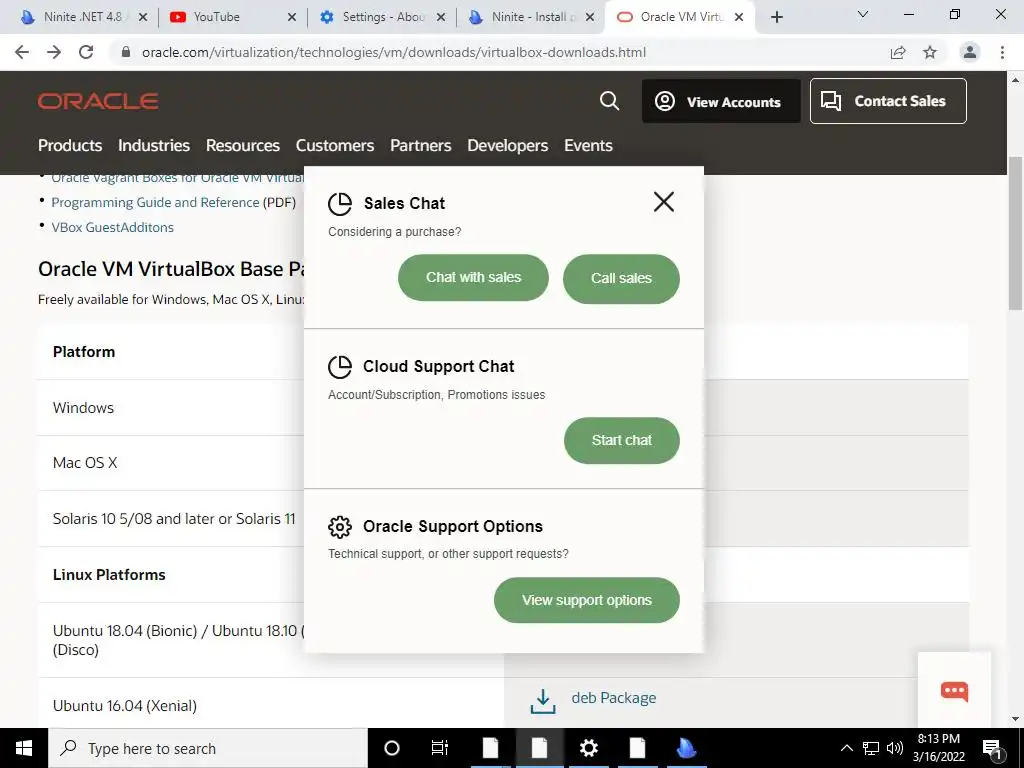Click the Windows taskbar search box
1024x768 pixels.
[x=208, y=748]
